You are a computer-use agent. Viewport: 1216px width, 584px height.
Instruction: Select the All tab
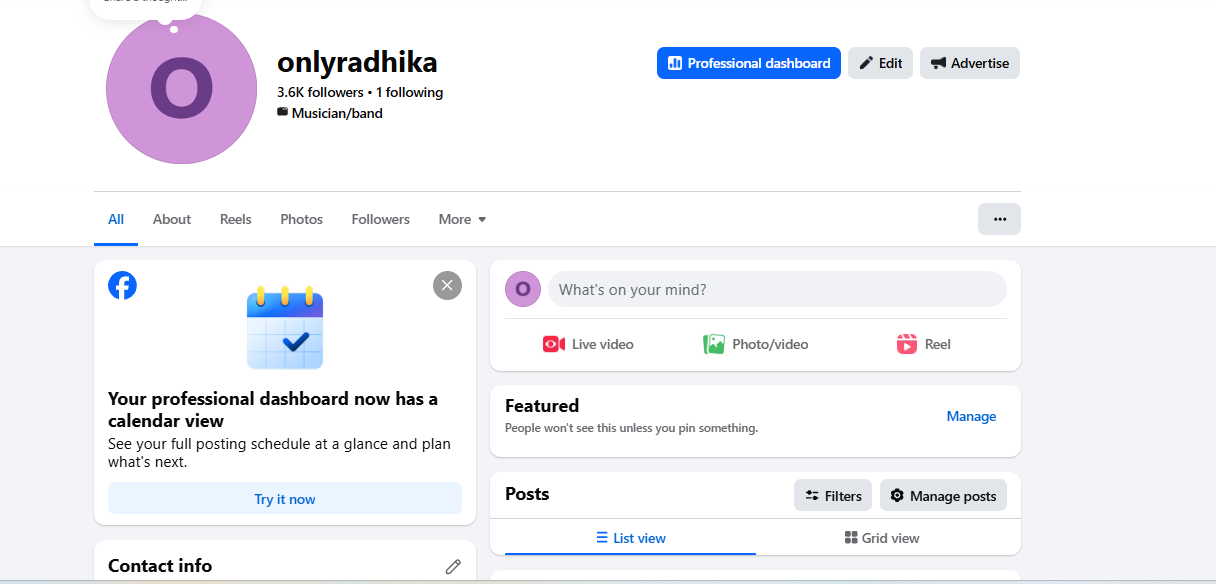click(116, 219)
